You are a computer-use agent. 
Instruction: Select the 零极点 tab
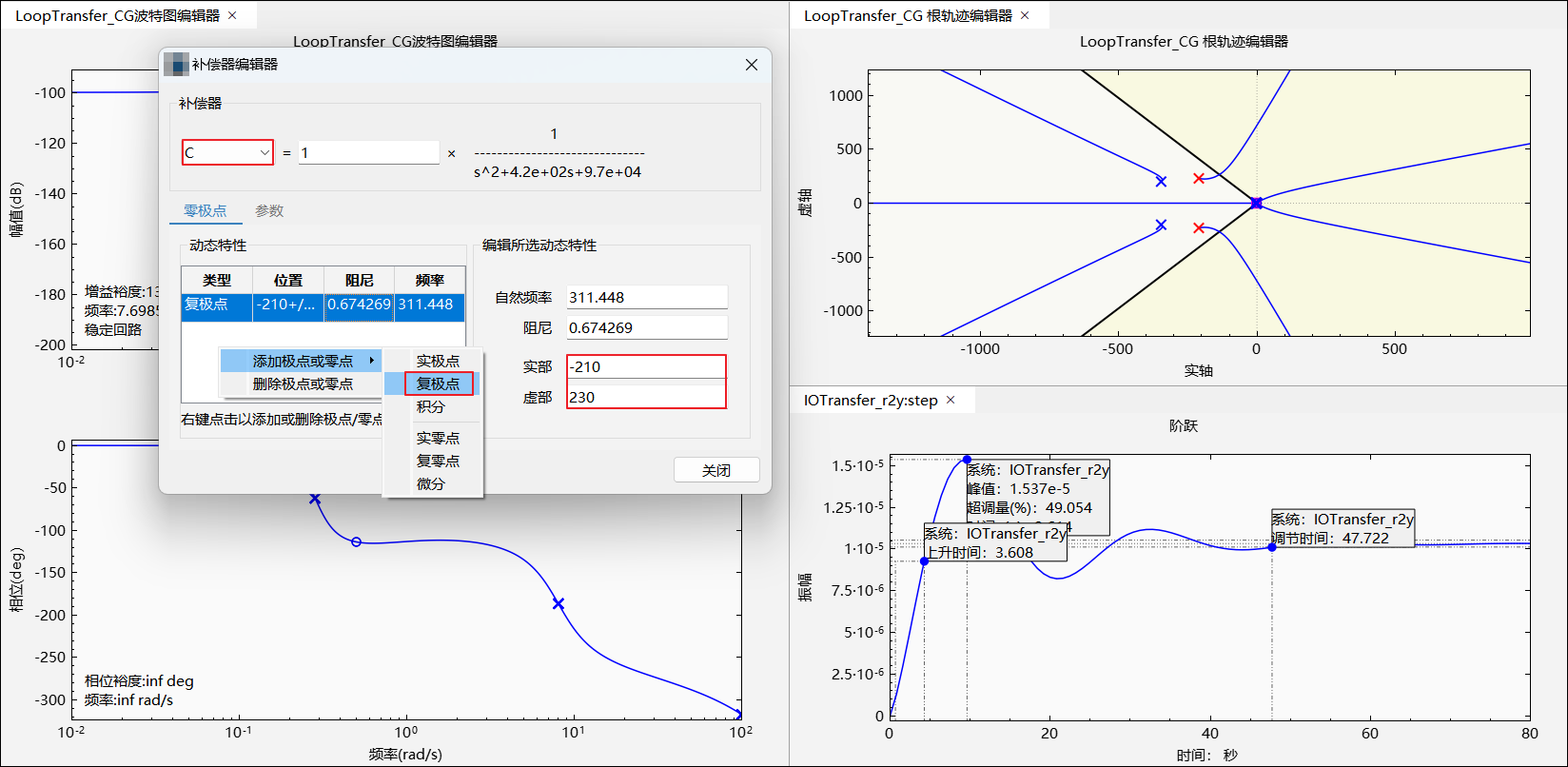tap(205, 211)
